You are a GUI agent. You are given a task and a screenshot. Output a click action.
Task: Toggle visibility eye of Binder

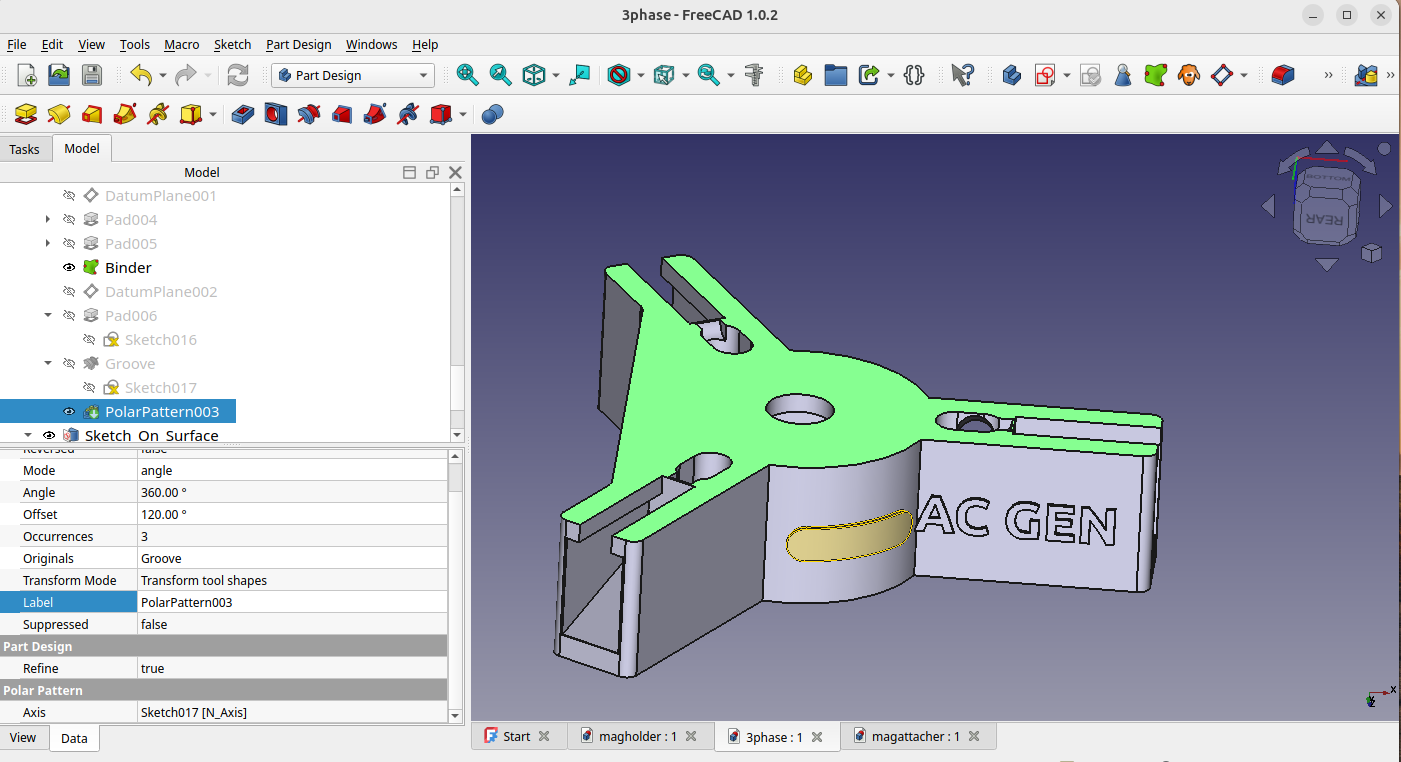click(69, 268)
